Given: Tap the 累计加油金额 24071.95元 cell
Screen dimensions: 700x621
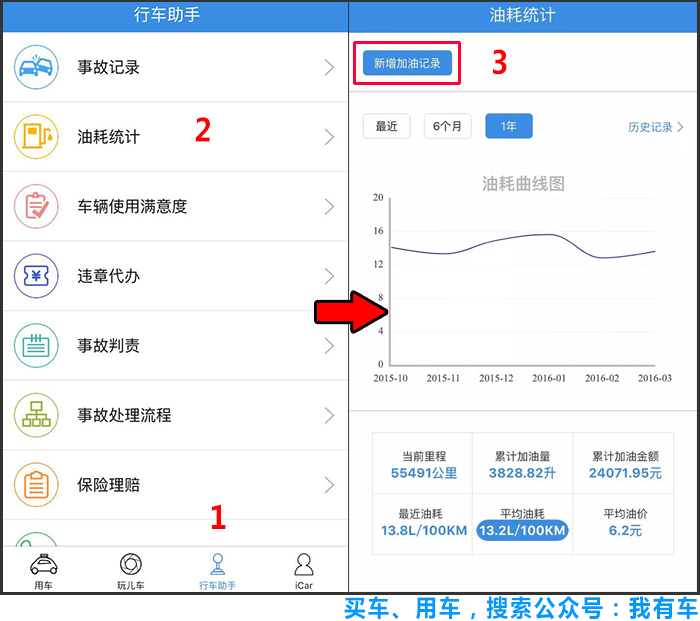Looking at the screenshot, I should (624, 464).
